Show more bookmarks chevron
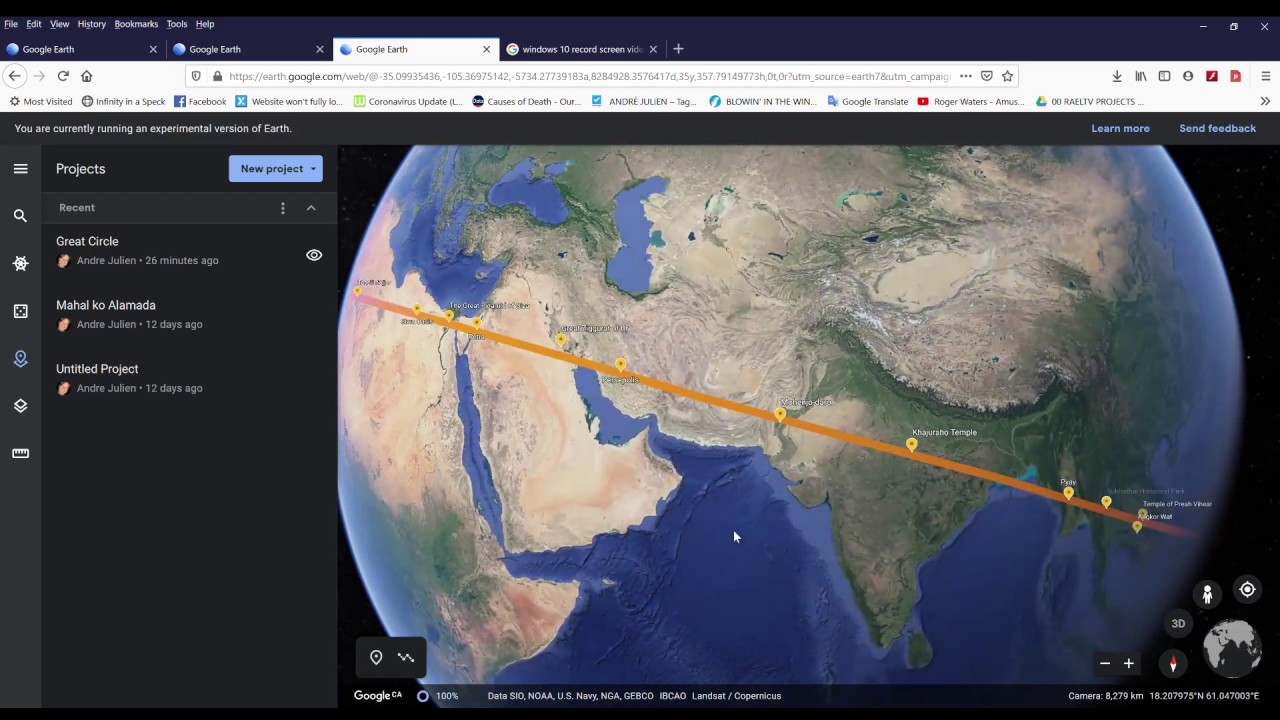 [x=1265, y=101]
